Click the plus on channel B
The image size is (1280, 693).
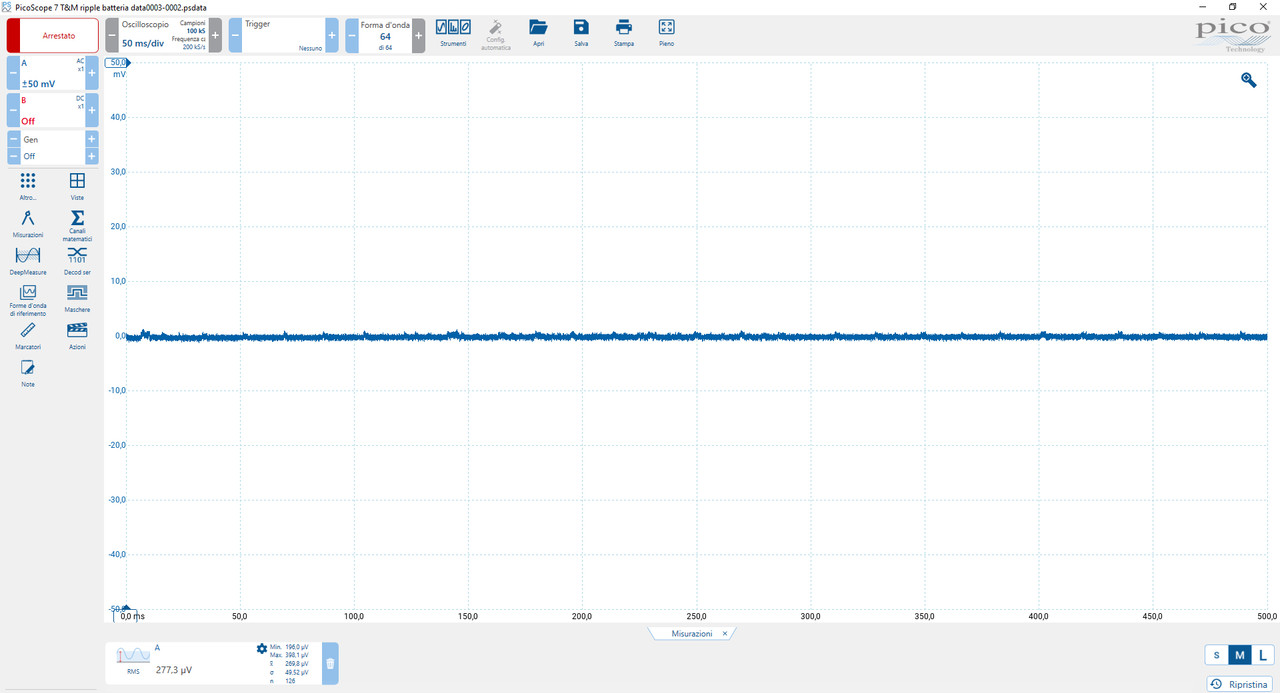pyautogui.click(x=92, y=110)
